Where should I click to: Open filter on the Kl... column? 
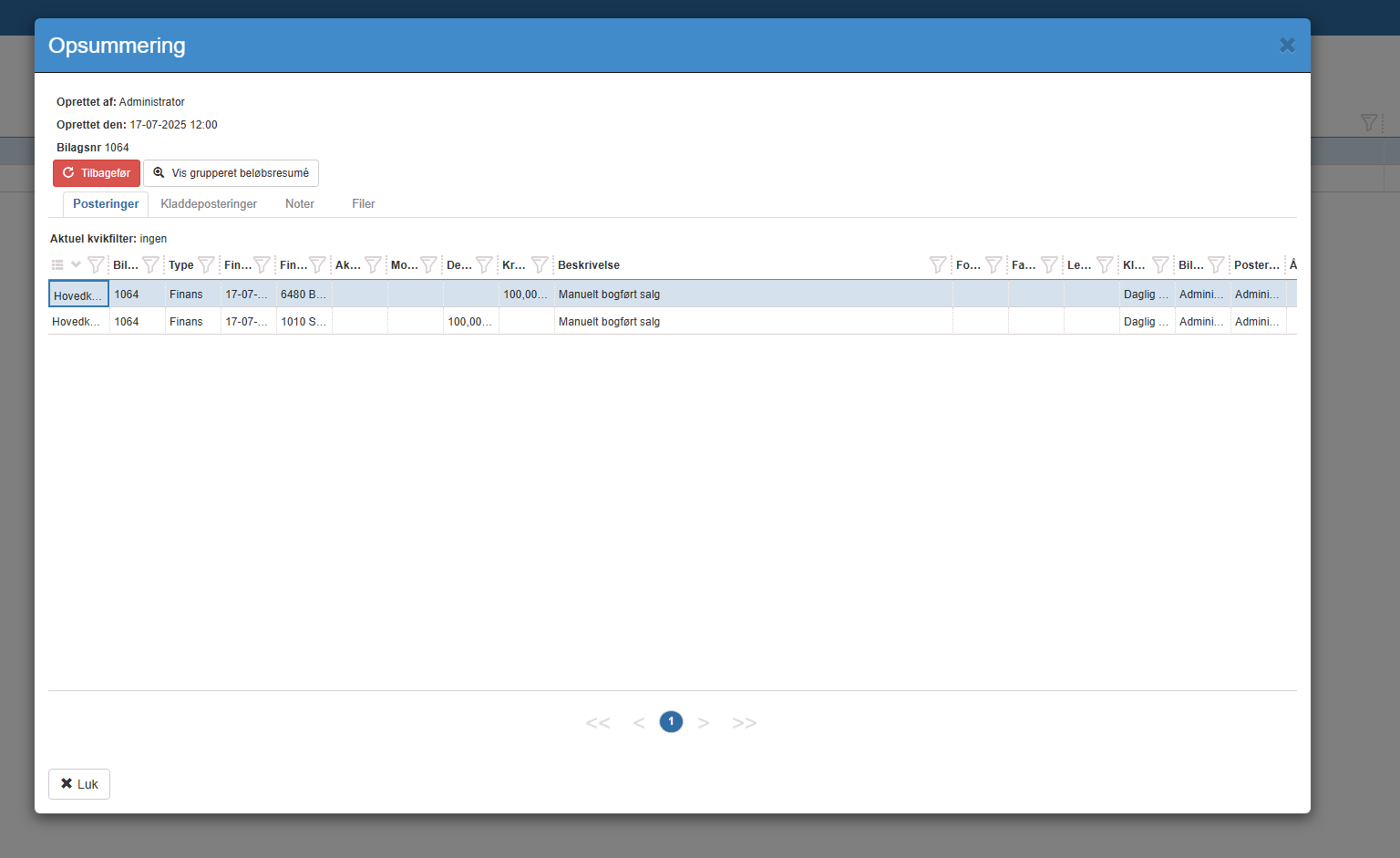[1161, 265]
